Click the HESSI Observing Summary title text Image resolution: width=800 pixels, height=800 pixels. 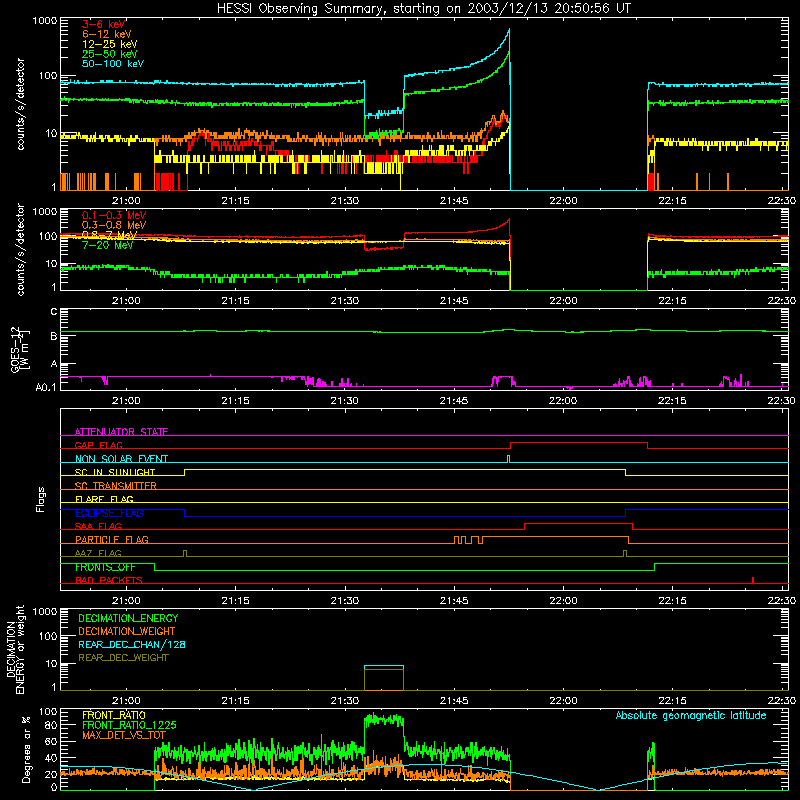[423, 8]
